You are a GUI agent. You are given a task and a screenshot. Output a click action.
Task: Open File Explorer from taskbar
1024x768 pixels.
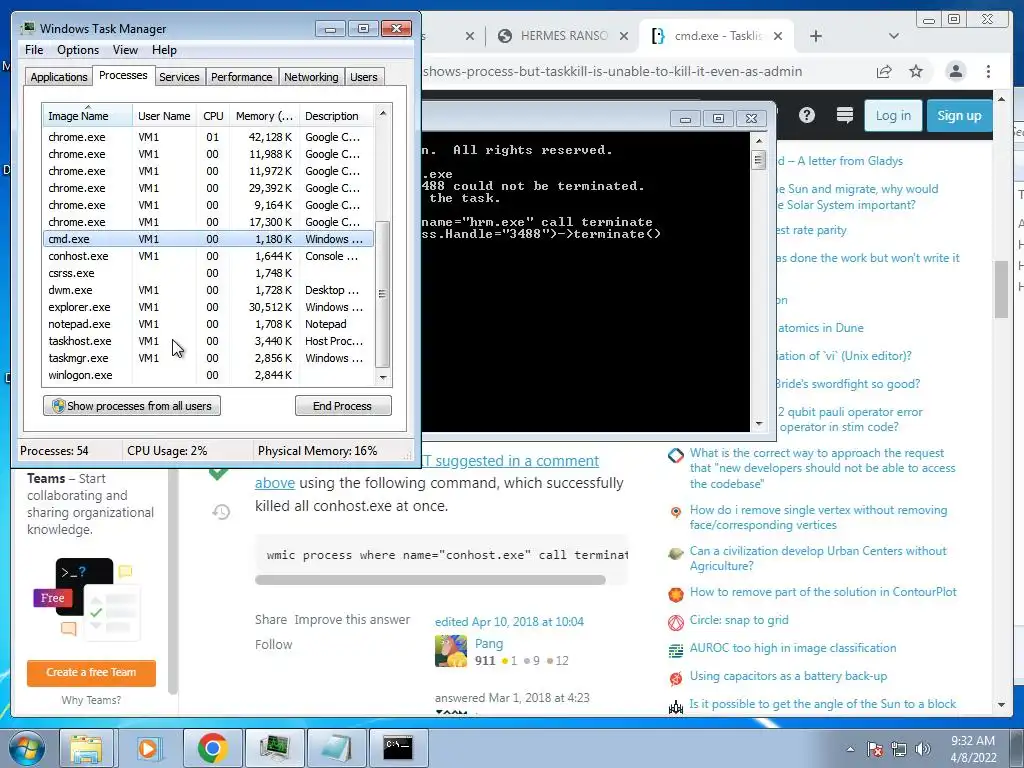[86, 748]
